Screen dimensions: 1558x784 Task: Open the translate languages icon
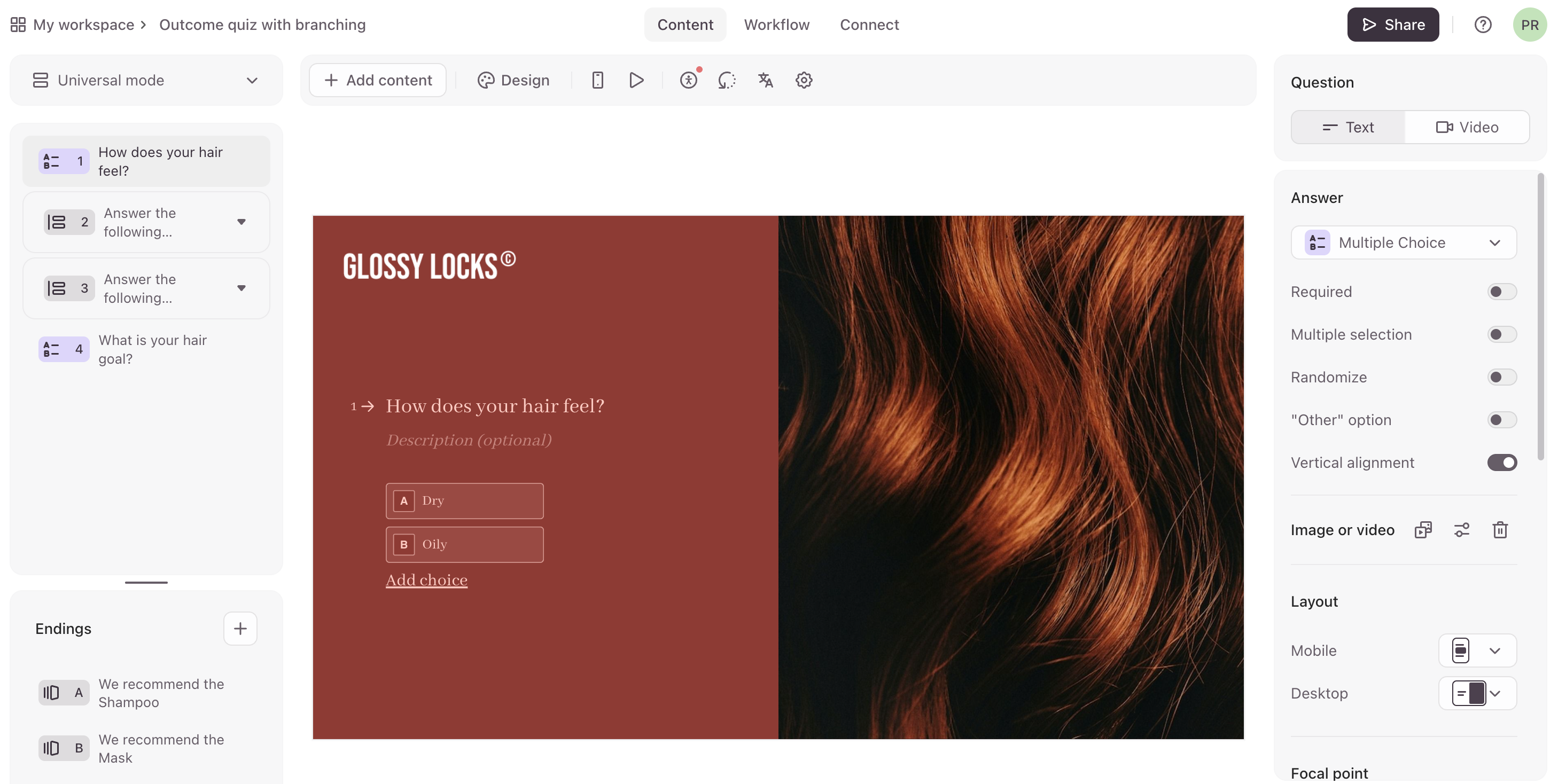tap(766, 81)
